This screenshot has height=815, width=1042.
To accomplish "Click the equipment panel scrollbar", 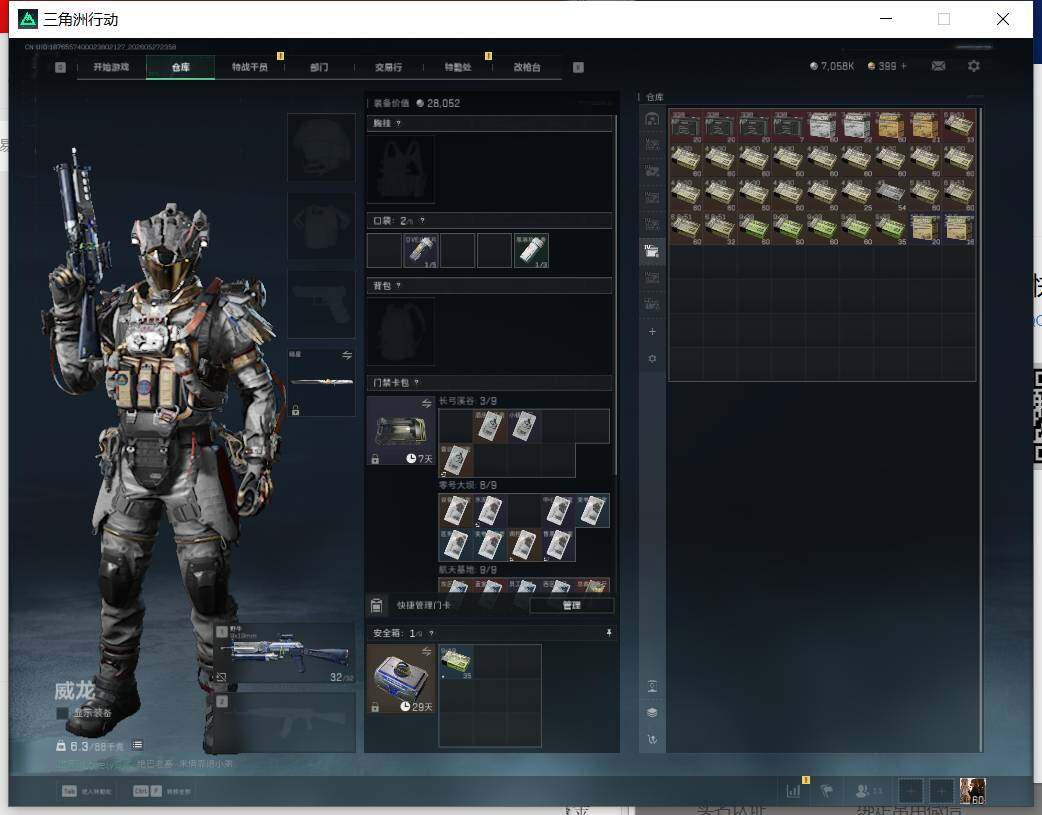I will 616,296.
